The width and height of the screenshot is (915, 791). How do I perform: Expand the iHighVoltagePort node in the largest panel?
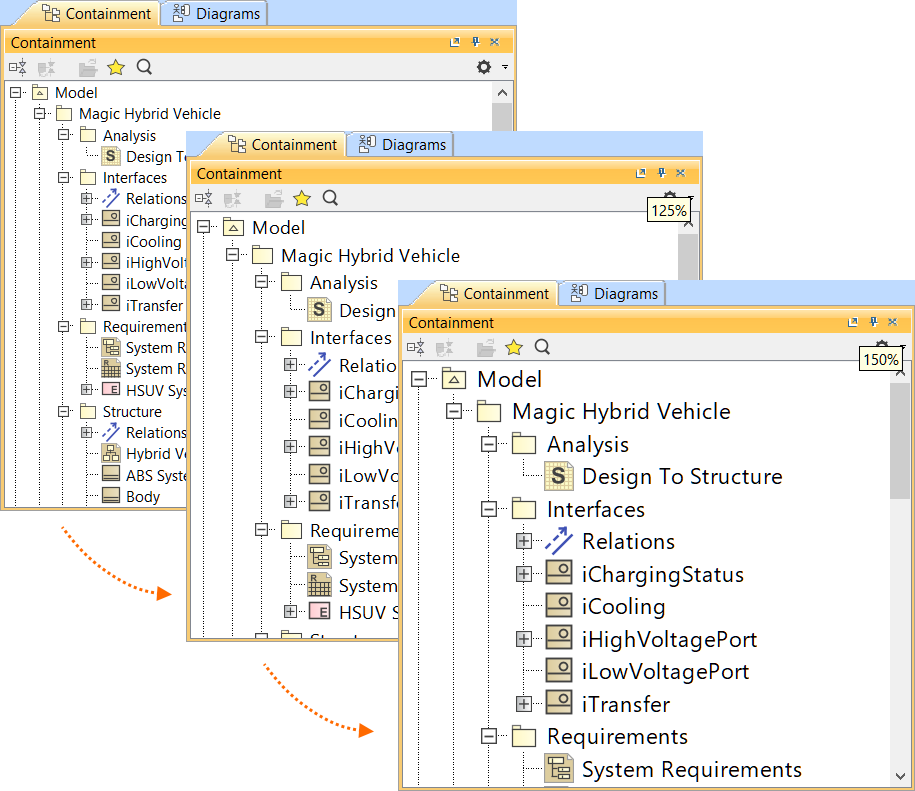(523, 639)
